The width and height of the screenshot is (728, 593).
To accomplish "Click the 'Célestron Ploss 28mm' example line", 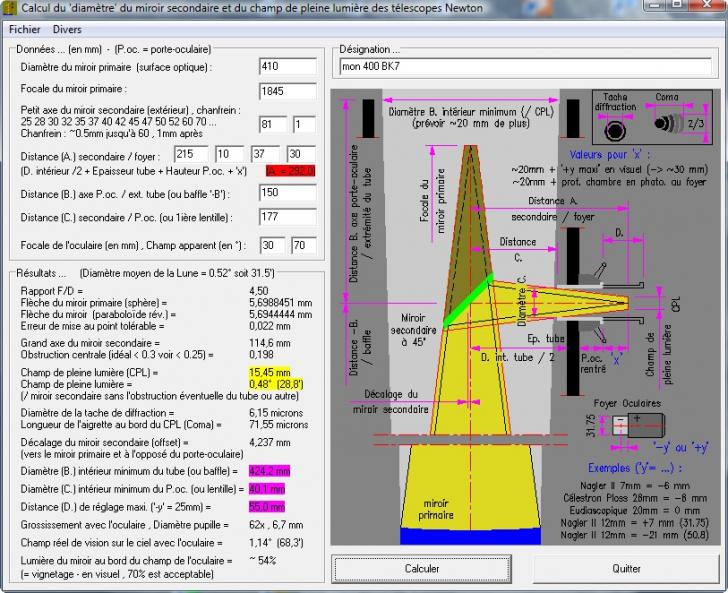I will [635, 498].
